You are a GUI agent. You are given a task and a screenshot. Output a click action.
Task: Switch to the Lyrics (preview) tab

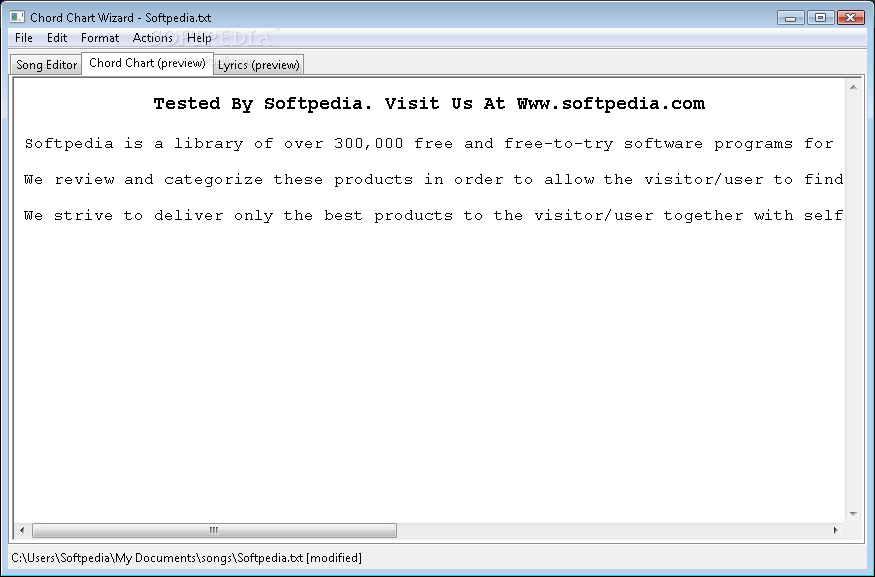tap(258, 65)
